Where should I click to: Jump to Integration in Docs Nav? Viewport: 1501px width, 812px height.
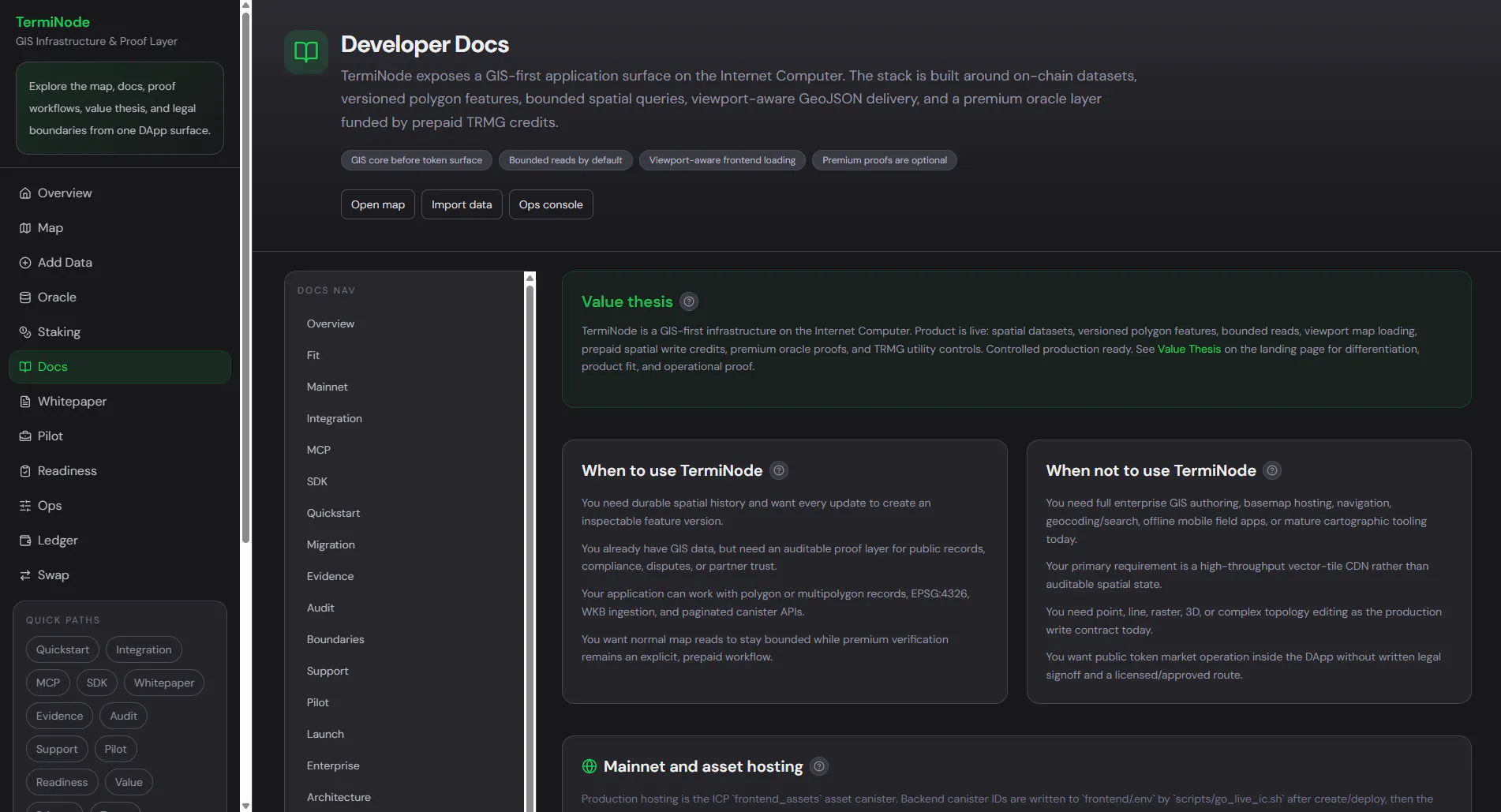pyautogui.click(x=404, y=418)
